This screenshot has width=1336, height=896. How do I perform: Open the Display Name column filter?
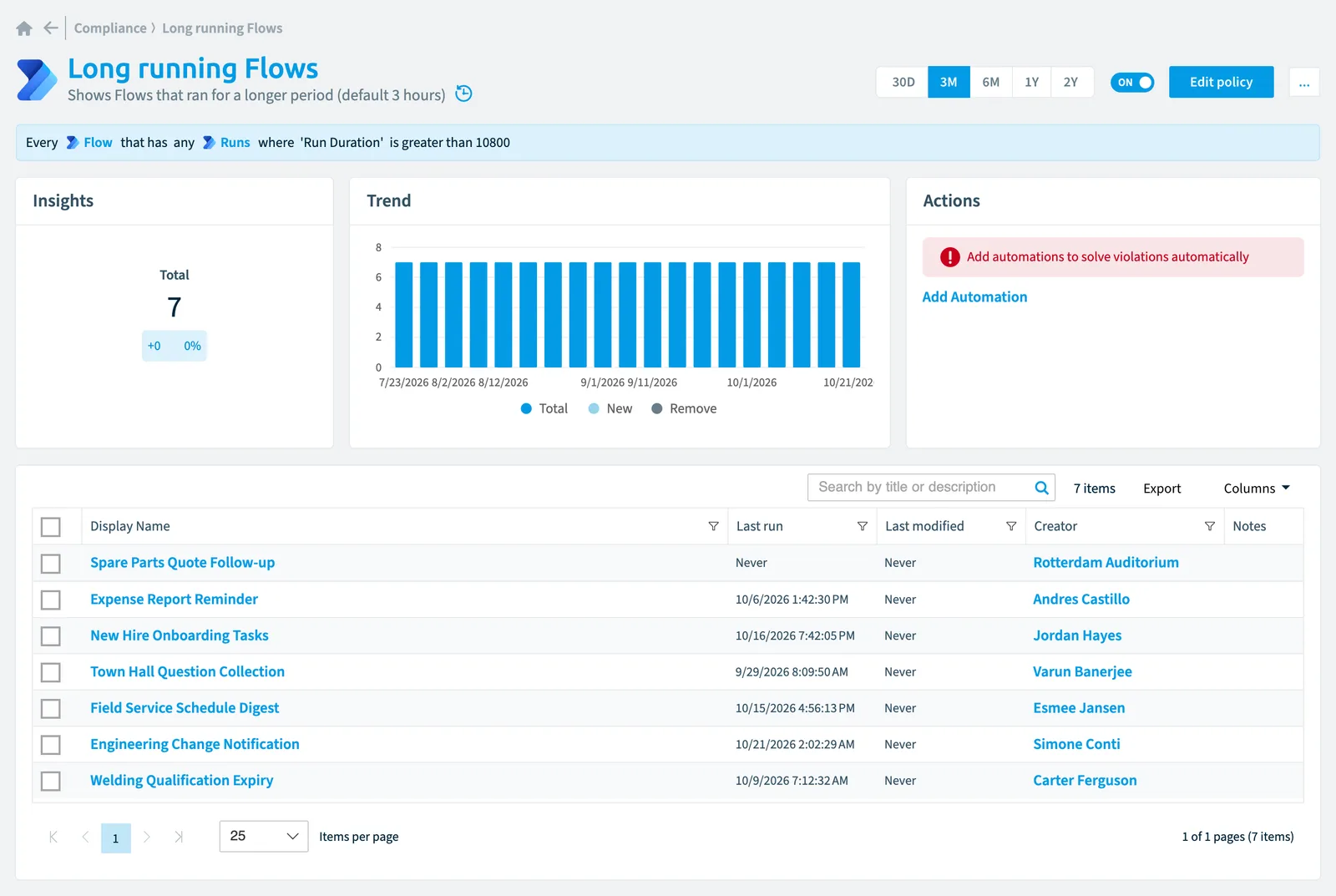coord(713,526)
